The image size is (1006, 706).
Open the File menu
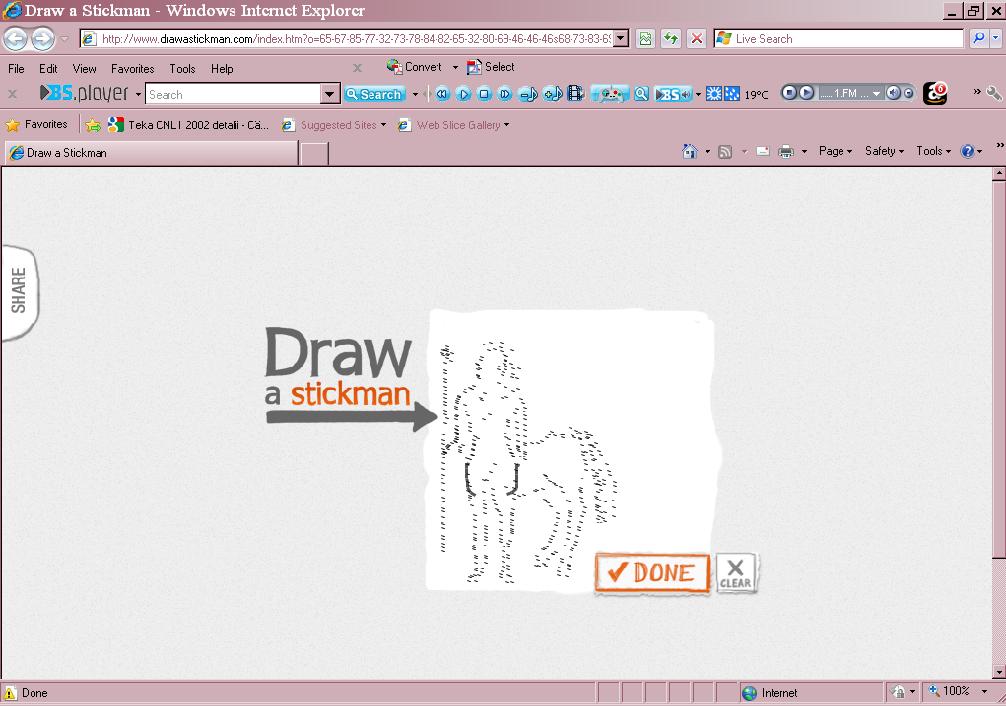16,69
